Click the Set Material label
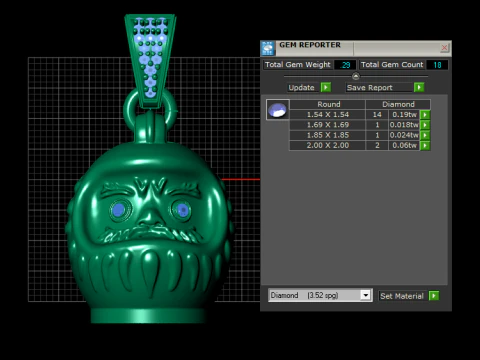This screenshot has width=480, height=360. click(x=402, y=296)
